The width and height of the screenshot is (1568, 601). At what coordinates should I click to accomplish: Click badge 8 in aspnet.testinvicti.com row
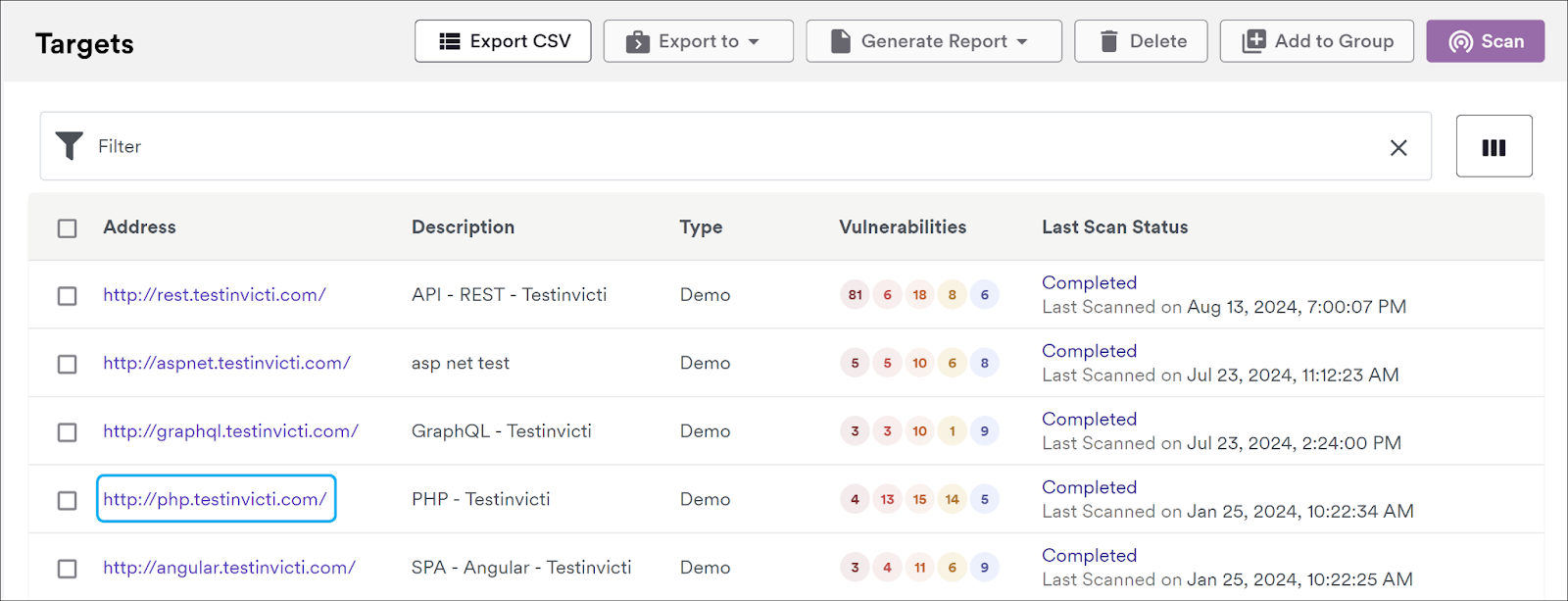(x=984, y=363)
